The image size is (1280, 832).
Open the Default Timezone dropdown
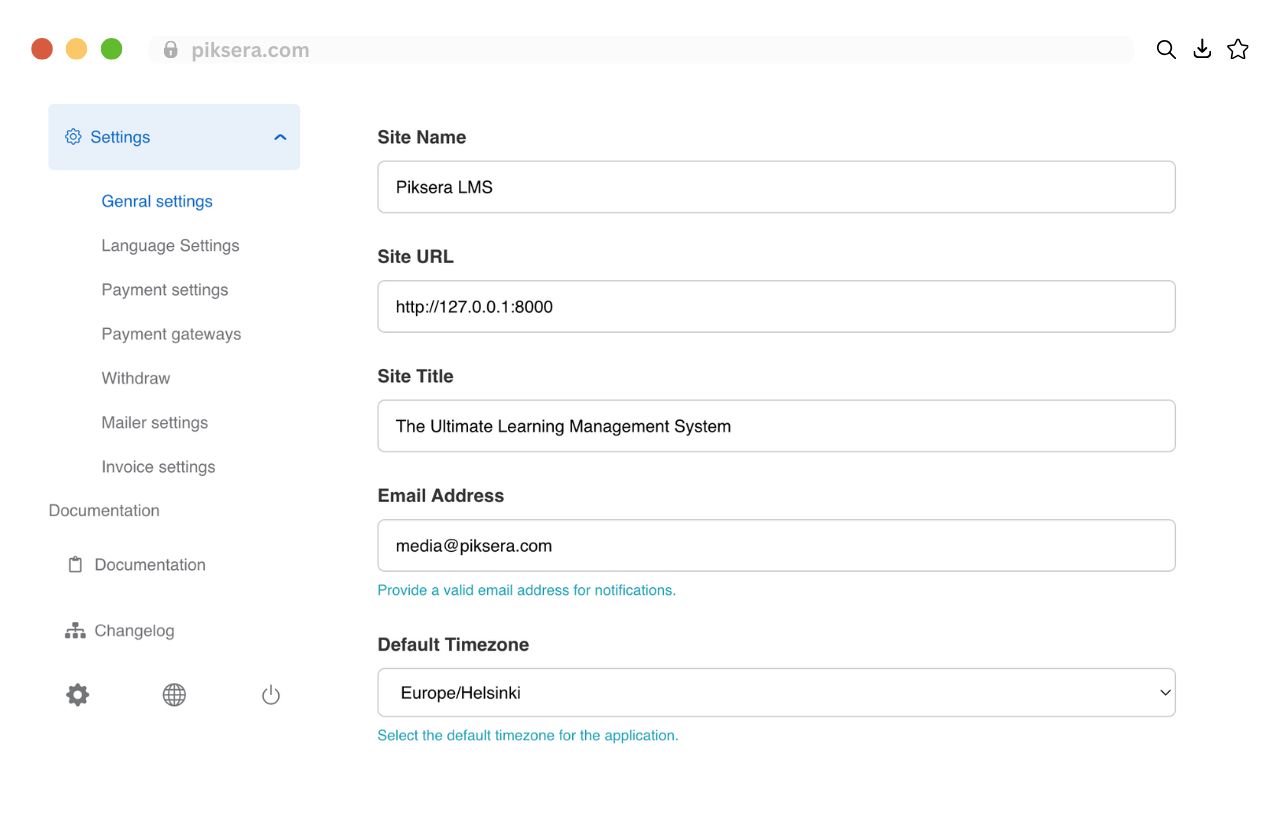click(x=776, y=693)
